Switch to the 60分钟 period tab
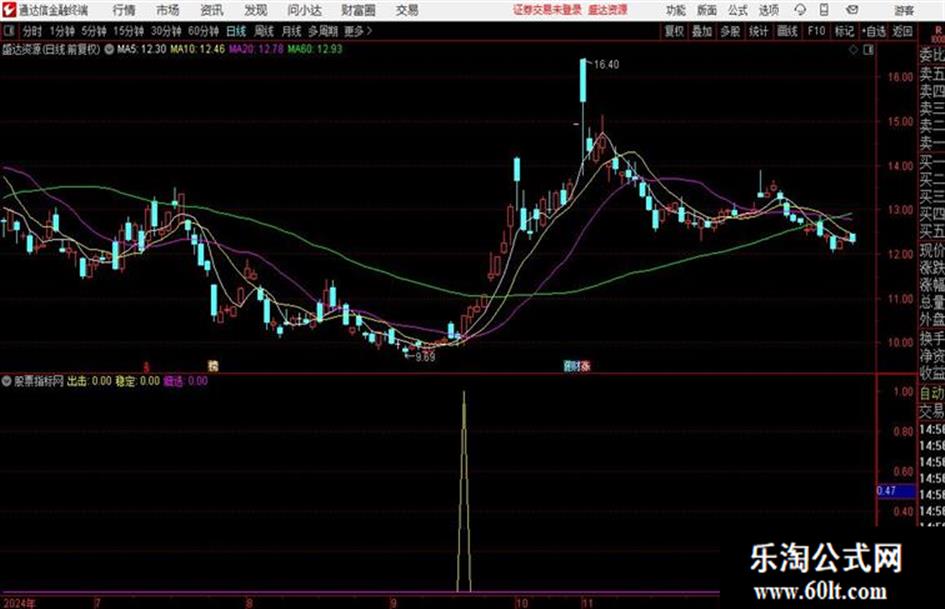This screenshot has height=609, width=945. [203, 31]
